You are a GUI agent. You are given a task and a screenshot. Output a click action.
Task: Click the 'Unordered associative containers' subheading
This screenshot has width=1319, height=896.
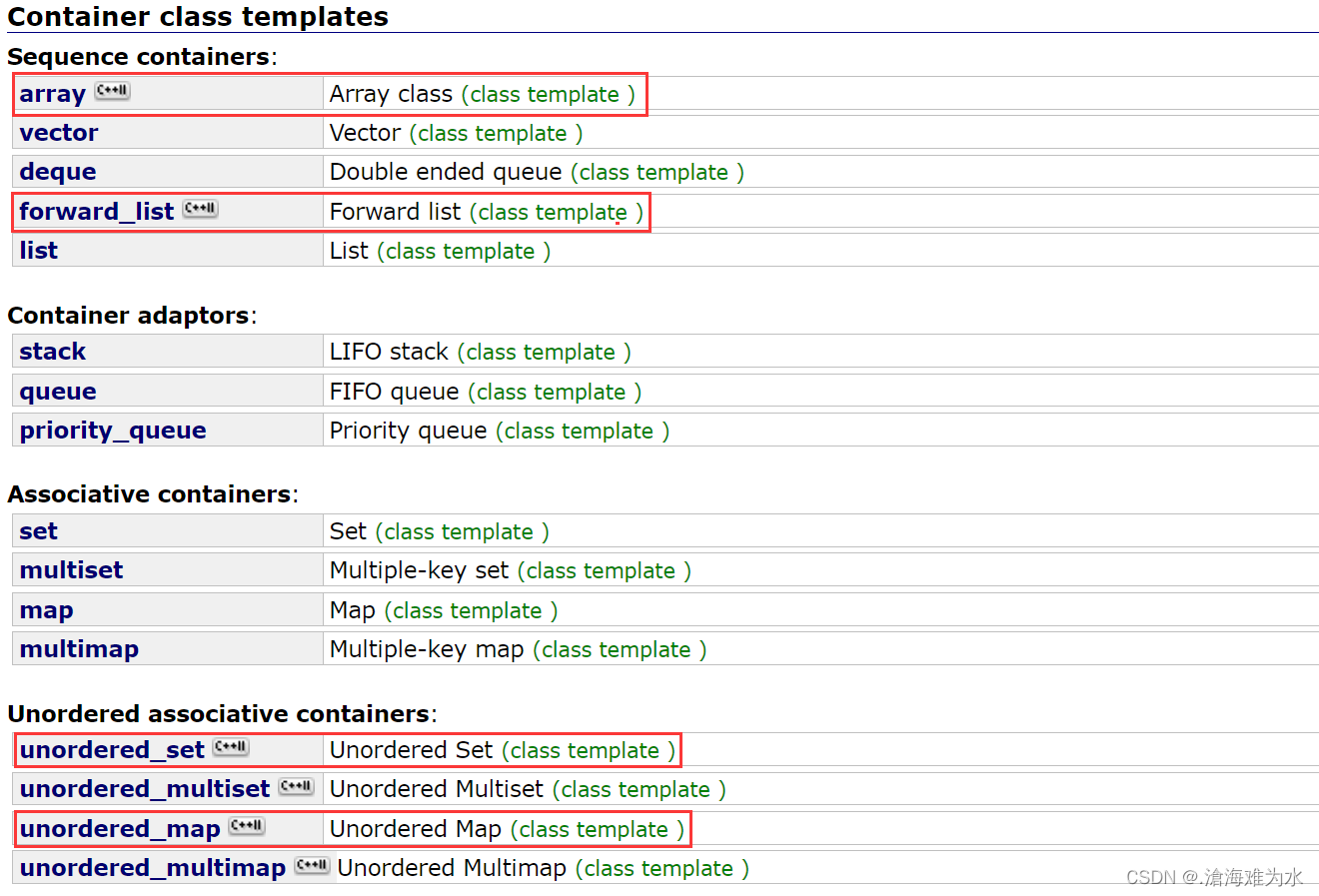(x=219, y=714)
